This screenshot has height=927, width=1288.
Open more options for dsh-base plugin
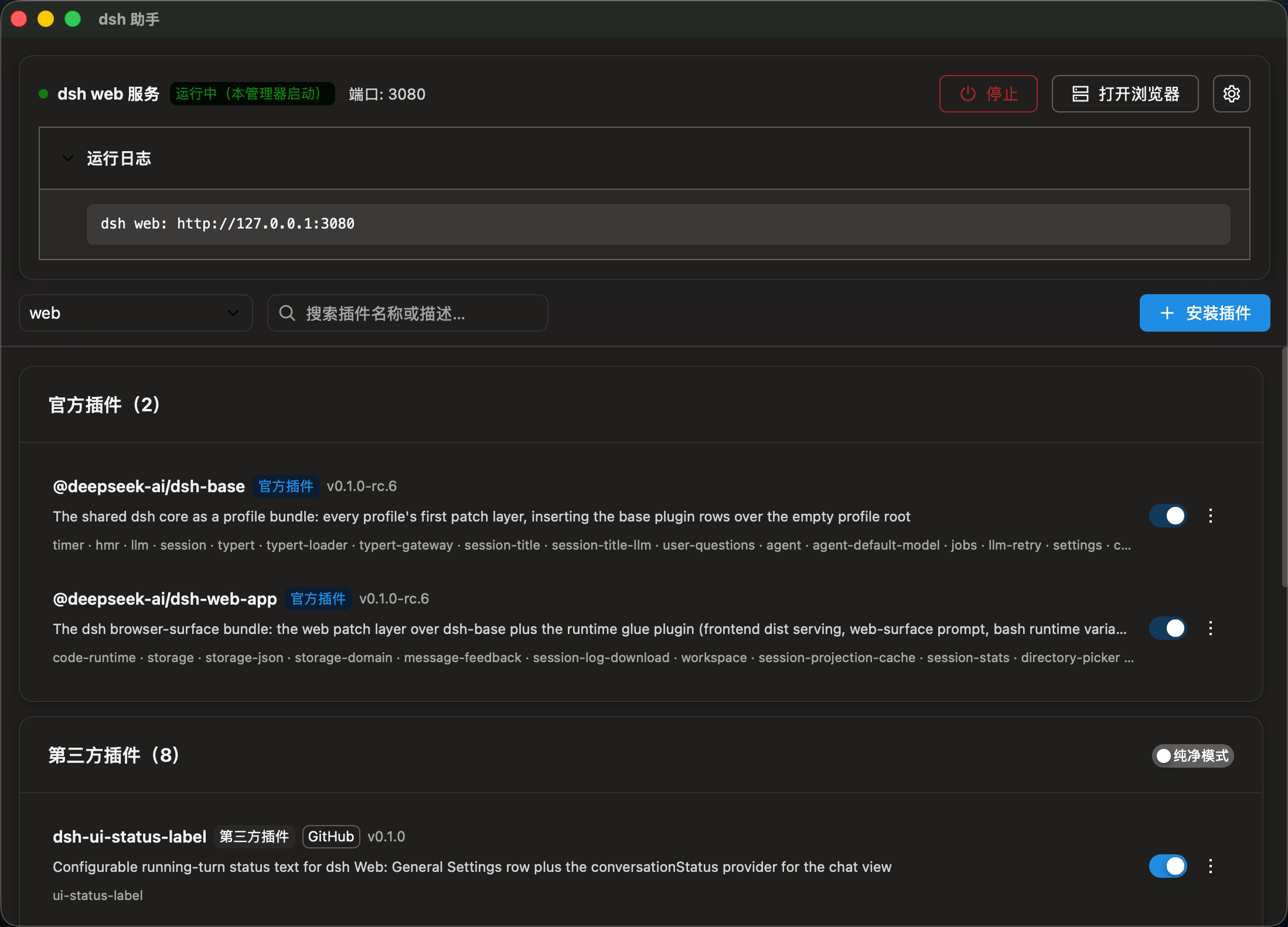tap(1211, 516)
